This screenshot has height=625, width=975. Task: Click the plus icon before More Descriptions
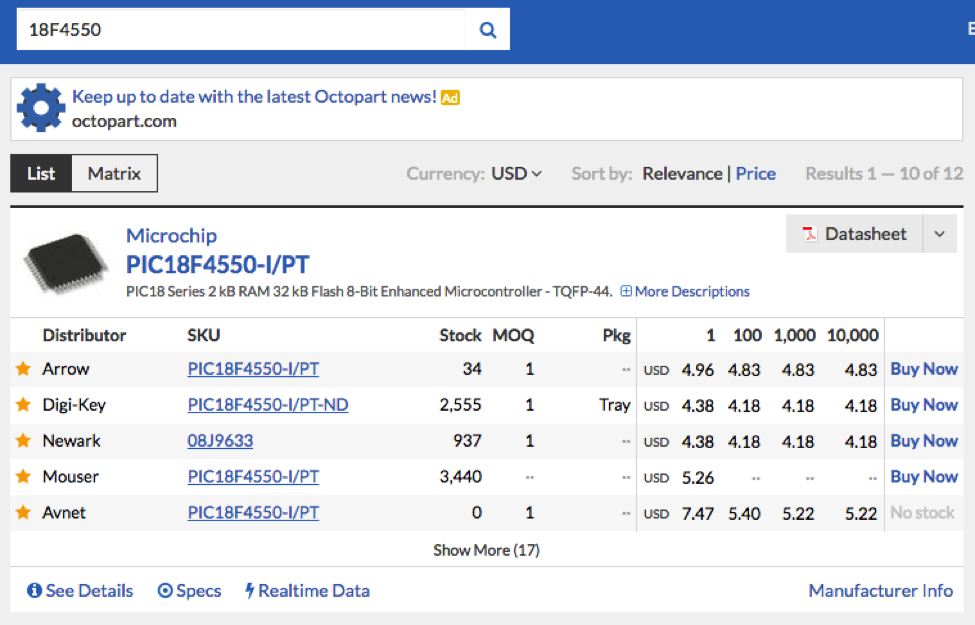626,291
